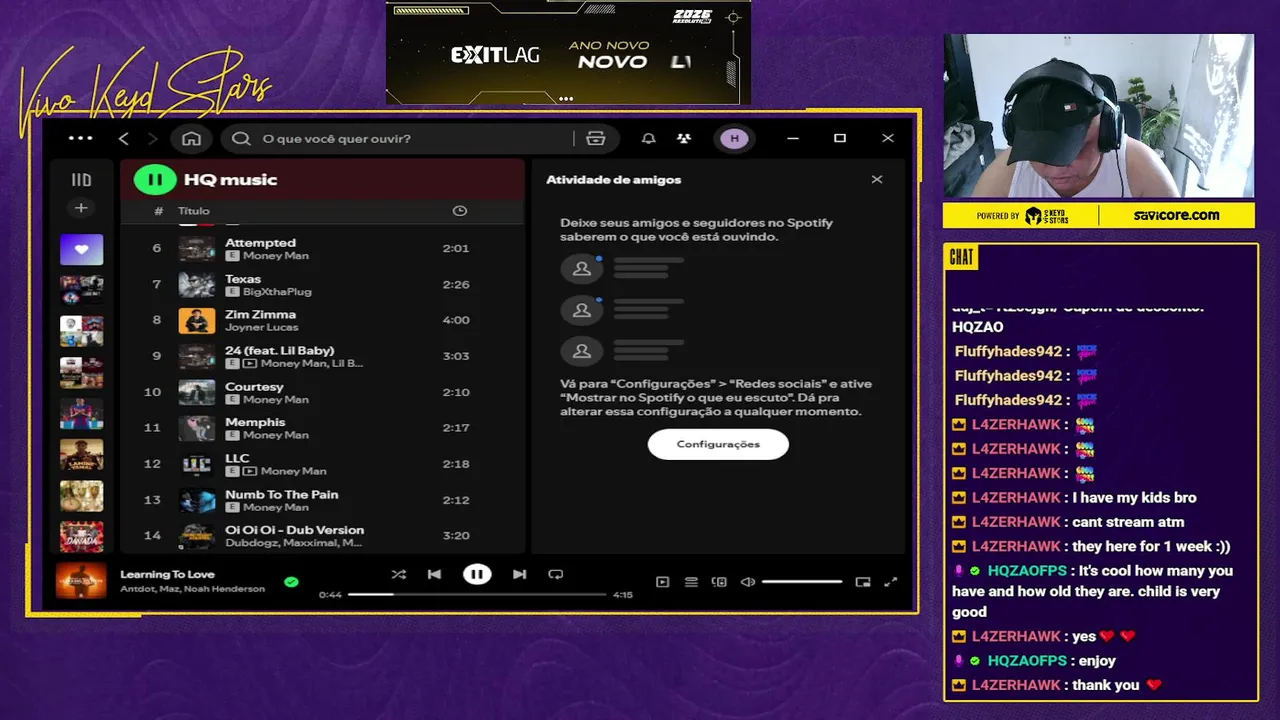Toggle saved green checkmark for current song
This screenshot has height=720, width=1280.
click(291, 581)
